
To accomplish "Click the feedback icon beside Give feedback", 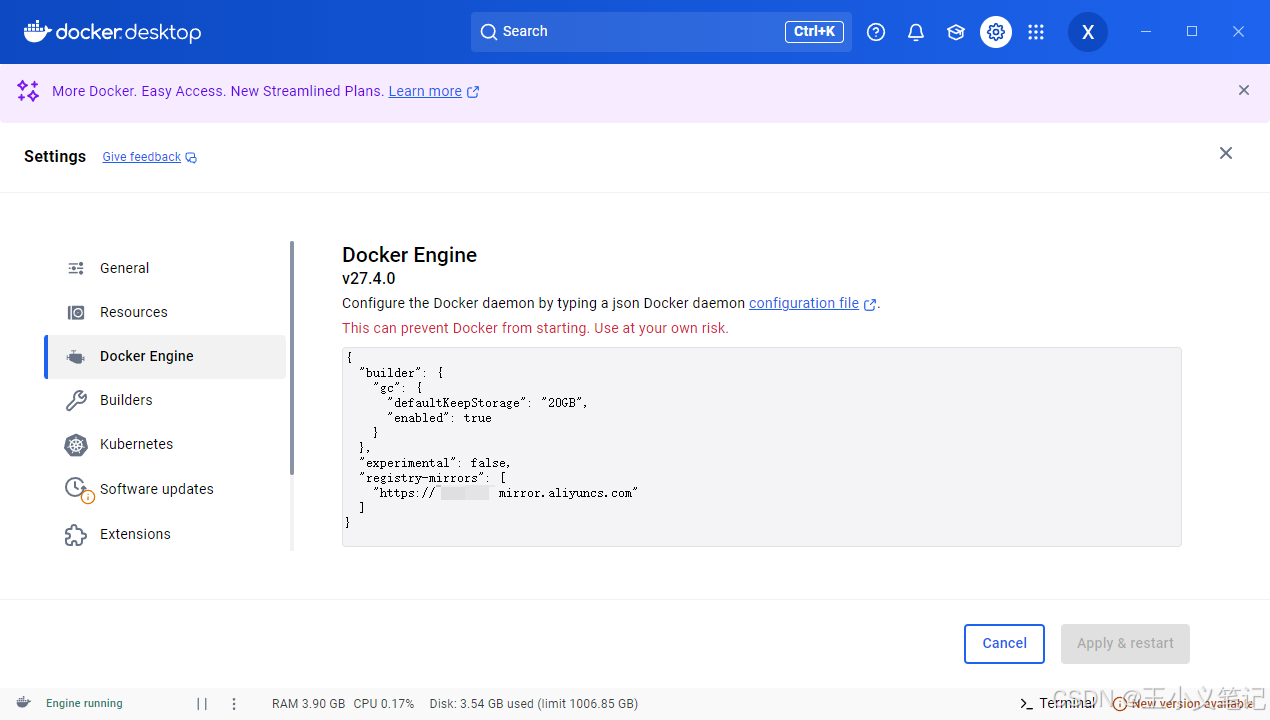I will click(191, 158).
